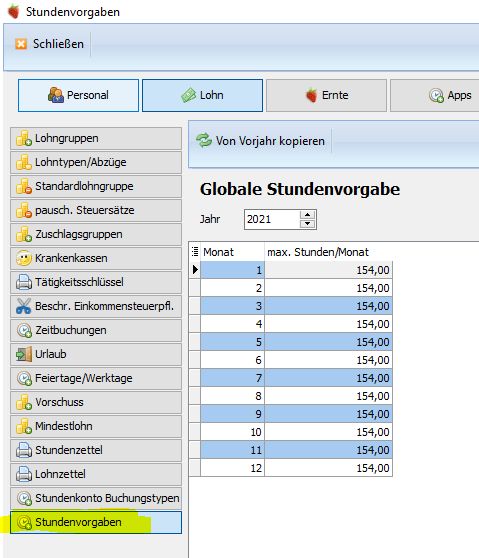Click inside the Jahr 2021 field
The width and height of the screenshot is (479, 558).
pyautogui.click(x=272, y=219)
